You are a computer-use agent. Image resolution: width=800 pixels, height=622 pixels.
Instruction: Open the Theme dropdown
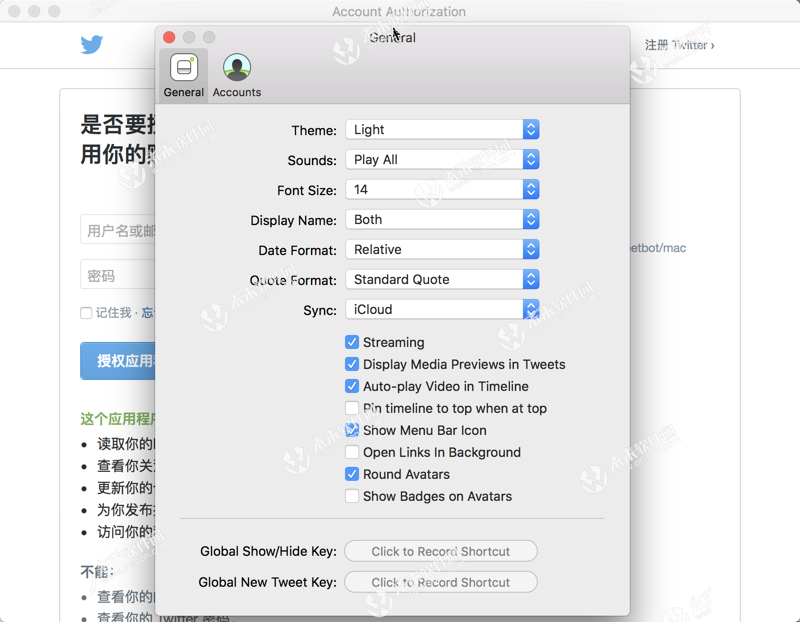click(442, 130)
